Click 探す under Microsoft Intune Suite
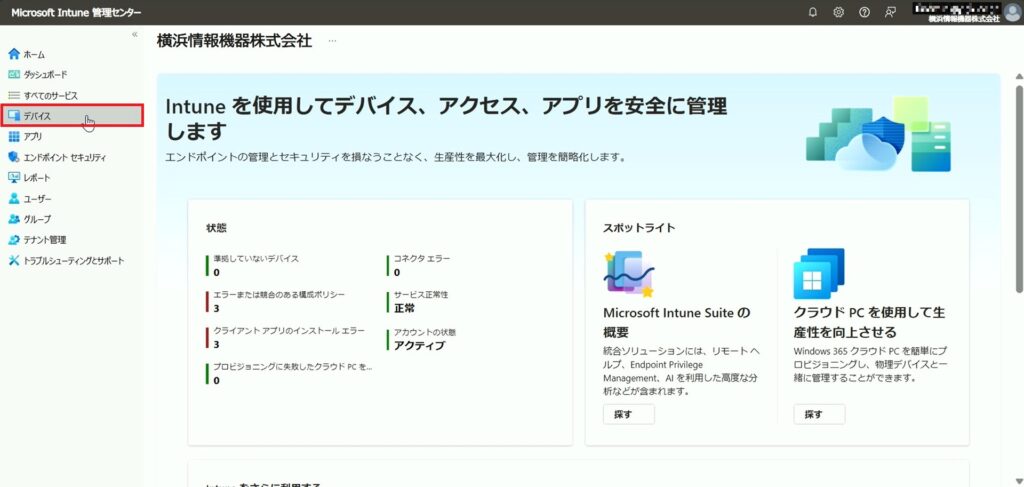This screenshot has width=1024, height=487. click(x=629, y=415)
